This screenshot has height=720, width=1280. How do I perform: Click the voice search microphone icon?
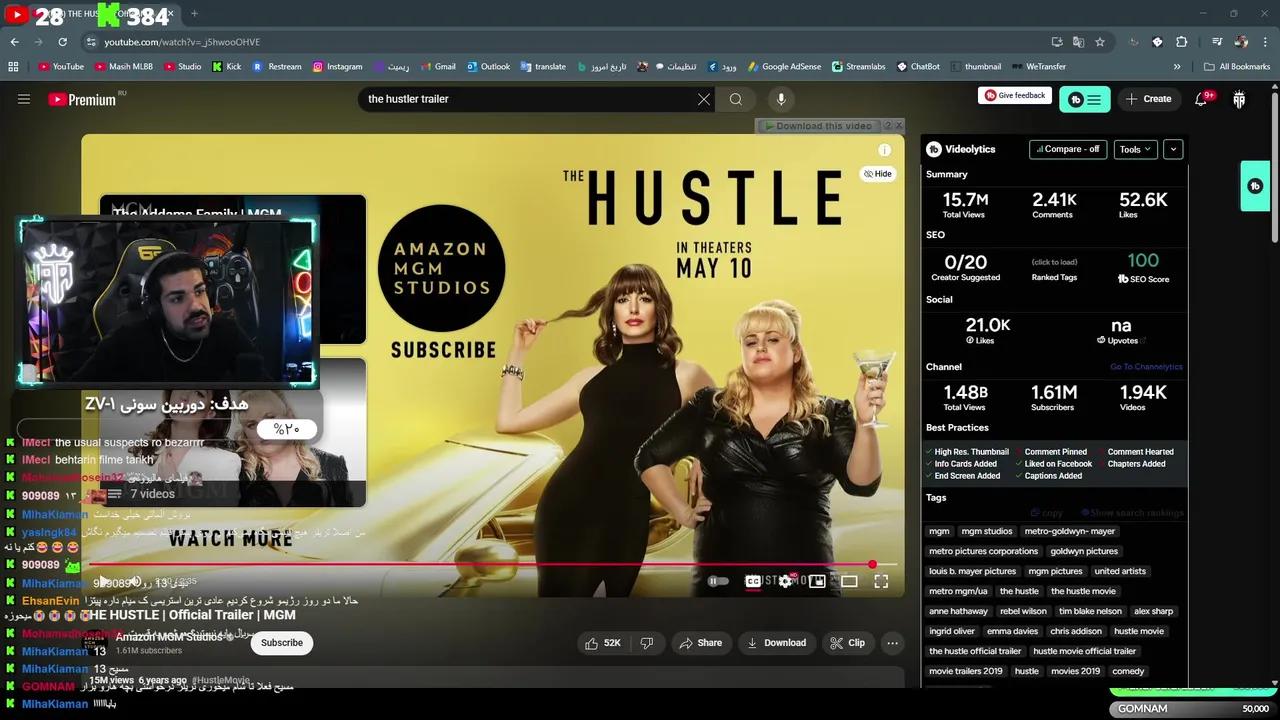781,99
